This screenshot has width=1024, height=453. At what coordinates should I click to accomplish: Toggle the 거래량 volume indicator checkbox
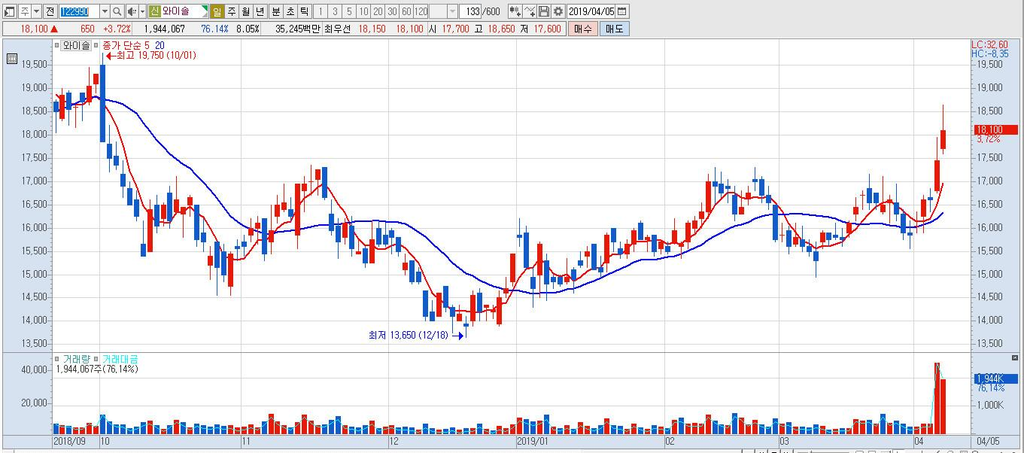[x=57, y=358]
